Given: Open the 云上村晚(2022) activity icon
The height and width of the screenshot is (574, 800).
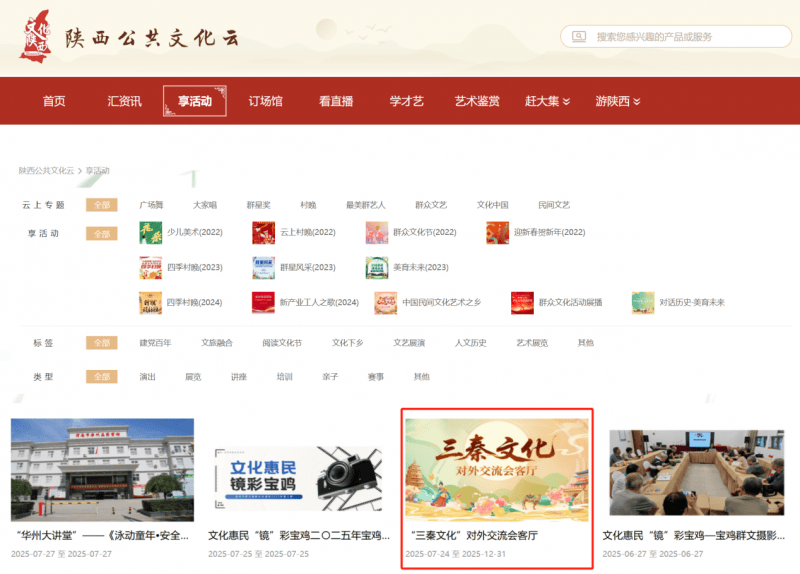Looking at the screenshot, I should point(263,233).
